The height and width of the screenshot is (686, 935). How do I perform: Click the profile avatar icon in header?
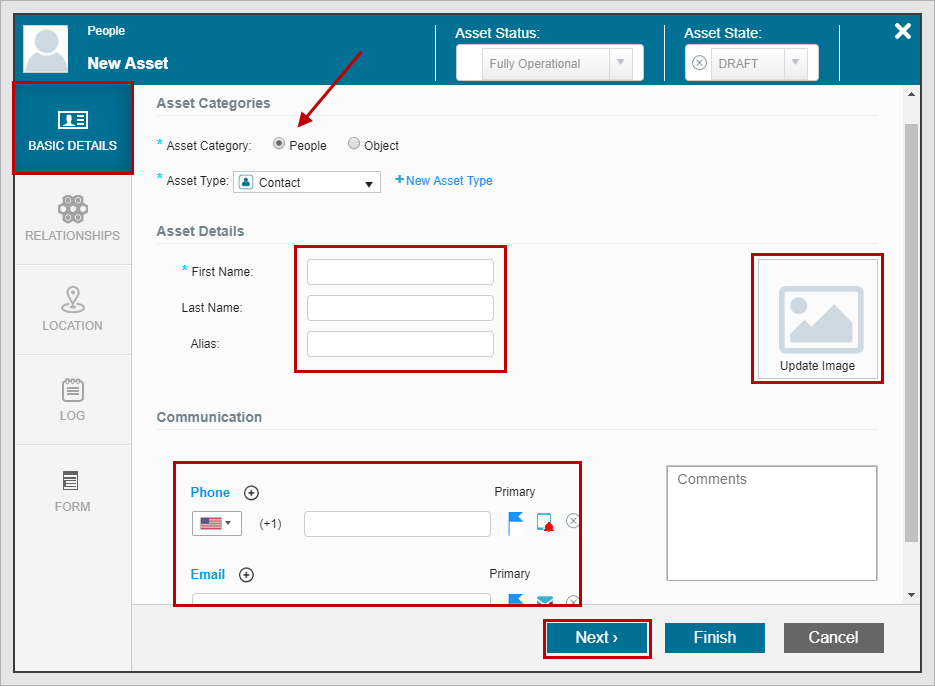[x=46, y=48]
